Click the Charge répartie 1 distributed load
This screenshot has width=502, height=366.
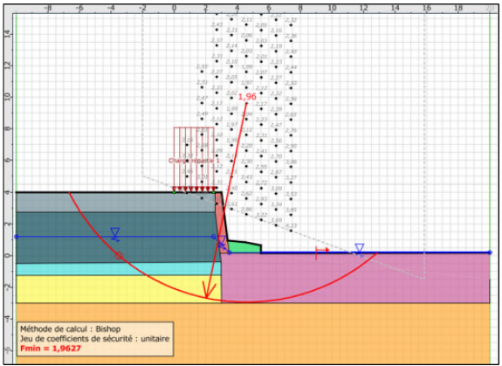(x=194, y=160)
